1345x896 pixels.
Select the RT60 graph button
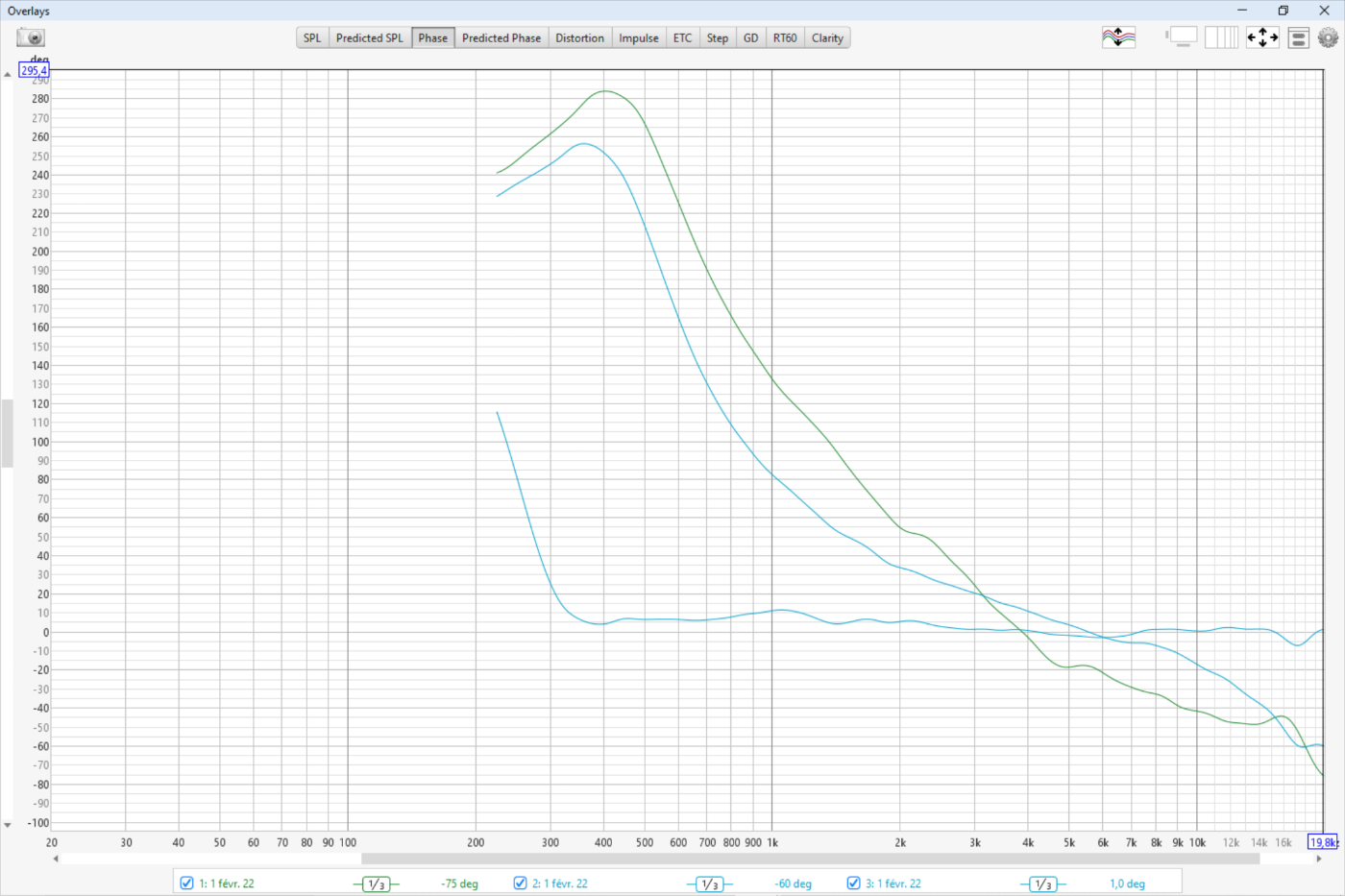tap(785, 38)
